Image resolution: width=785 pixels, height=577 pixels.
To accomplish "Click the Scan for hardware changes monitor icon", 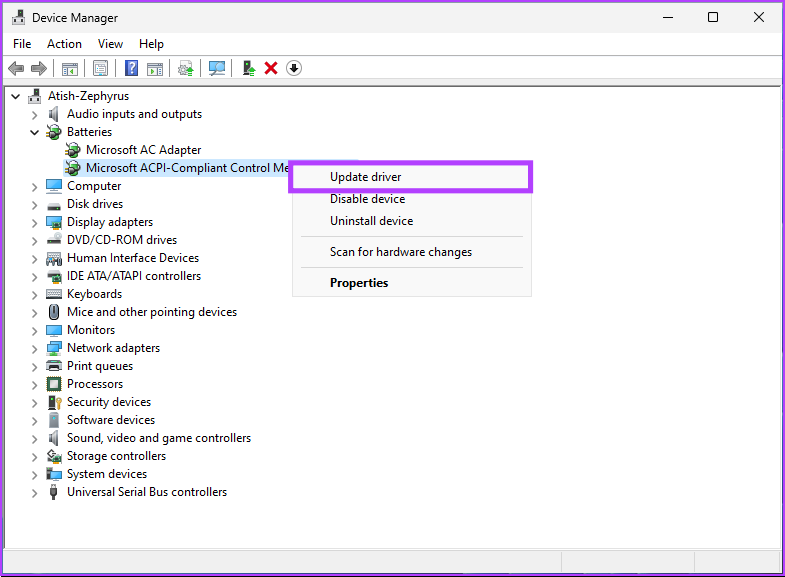I will pos(216,68).
